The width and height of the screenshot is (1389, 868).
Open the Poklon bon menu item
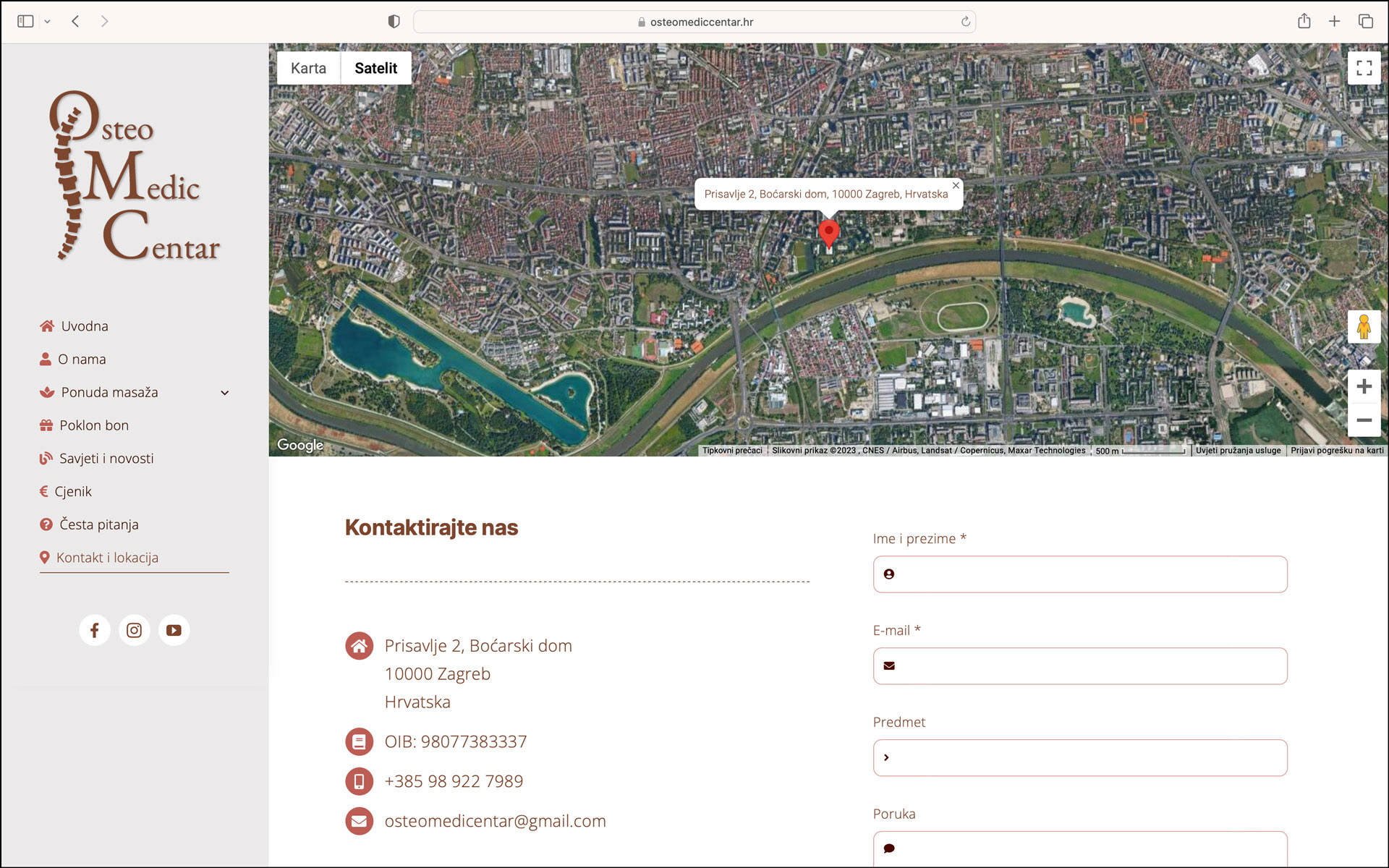coord(94,425)
